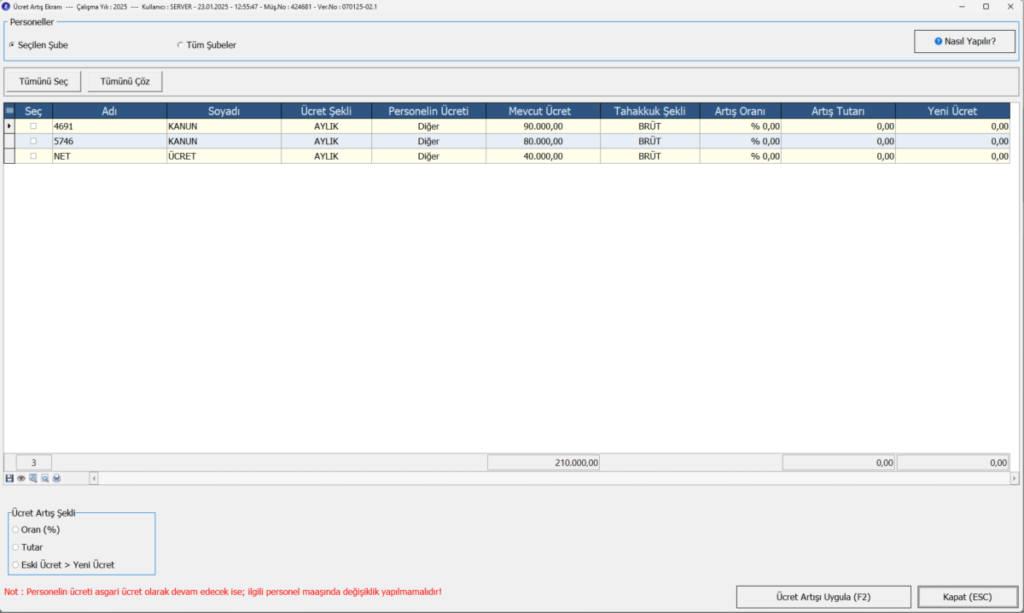1024x613 pixels.
Task: Click the app icon in title bar
Action: (x=6, y=7)
